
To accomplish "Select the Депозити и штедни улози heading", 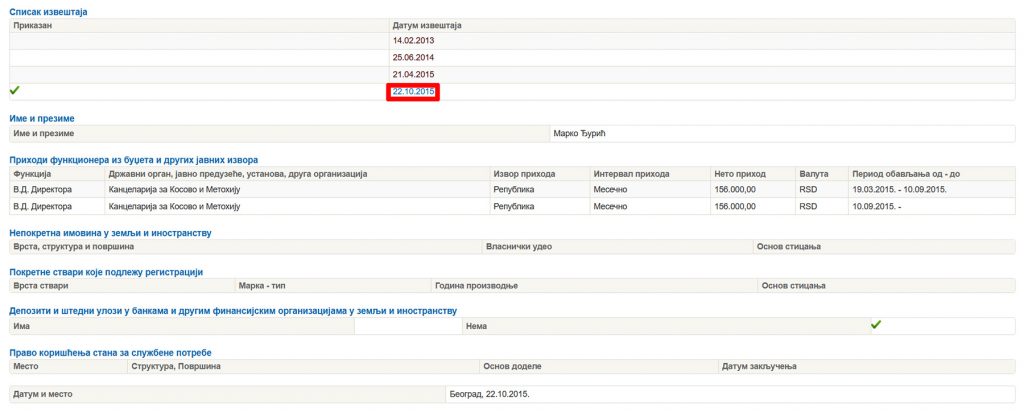I will pyautogui.click(x=232, y=311).
